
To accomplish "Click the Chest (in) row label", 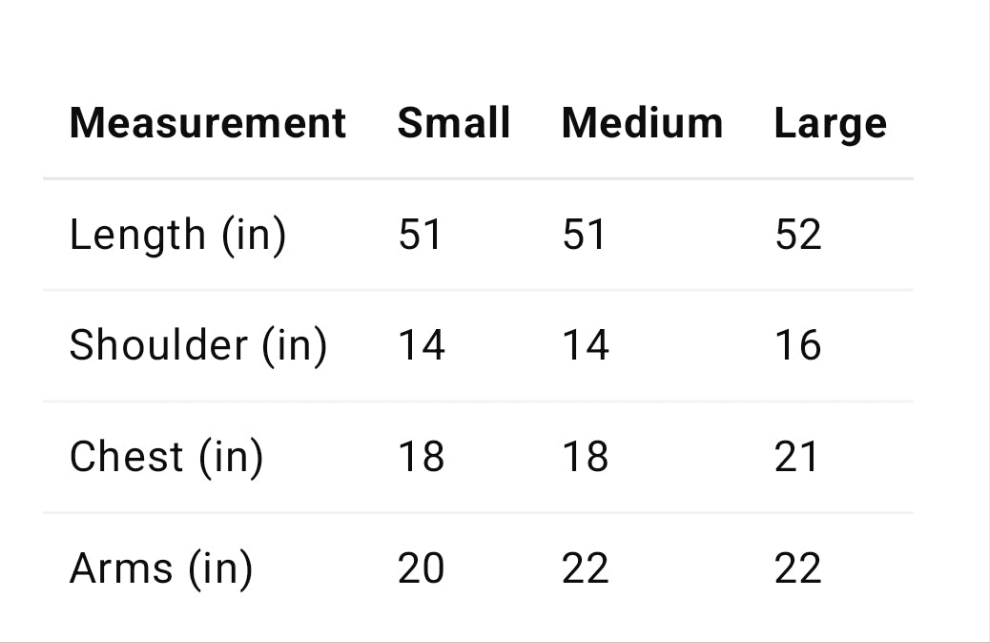I will [x=166, y=457].
